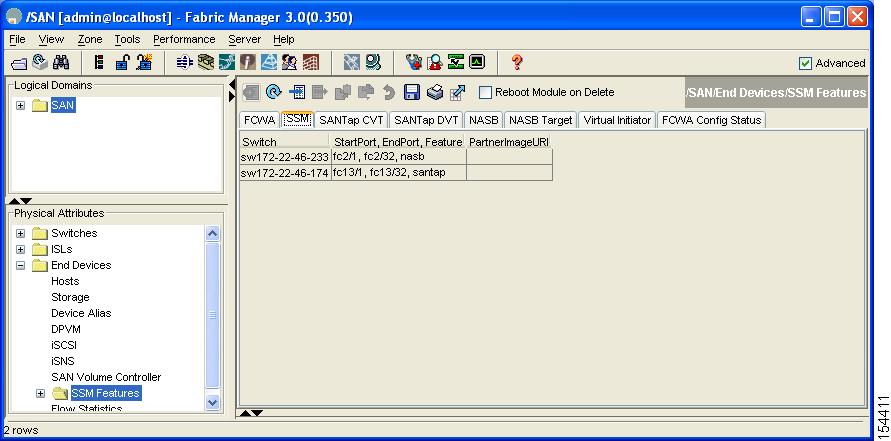Click the printer icon in table toolbar
Screen dimensions: 891x441
[435, 92]
